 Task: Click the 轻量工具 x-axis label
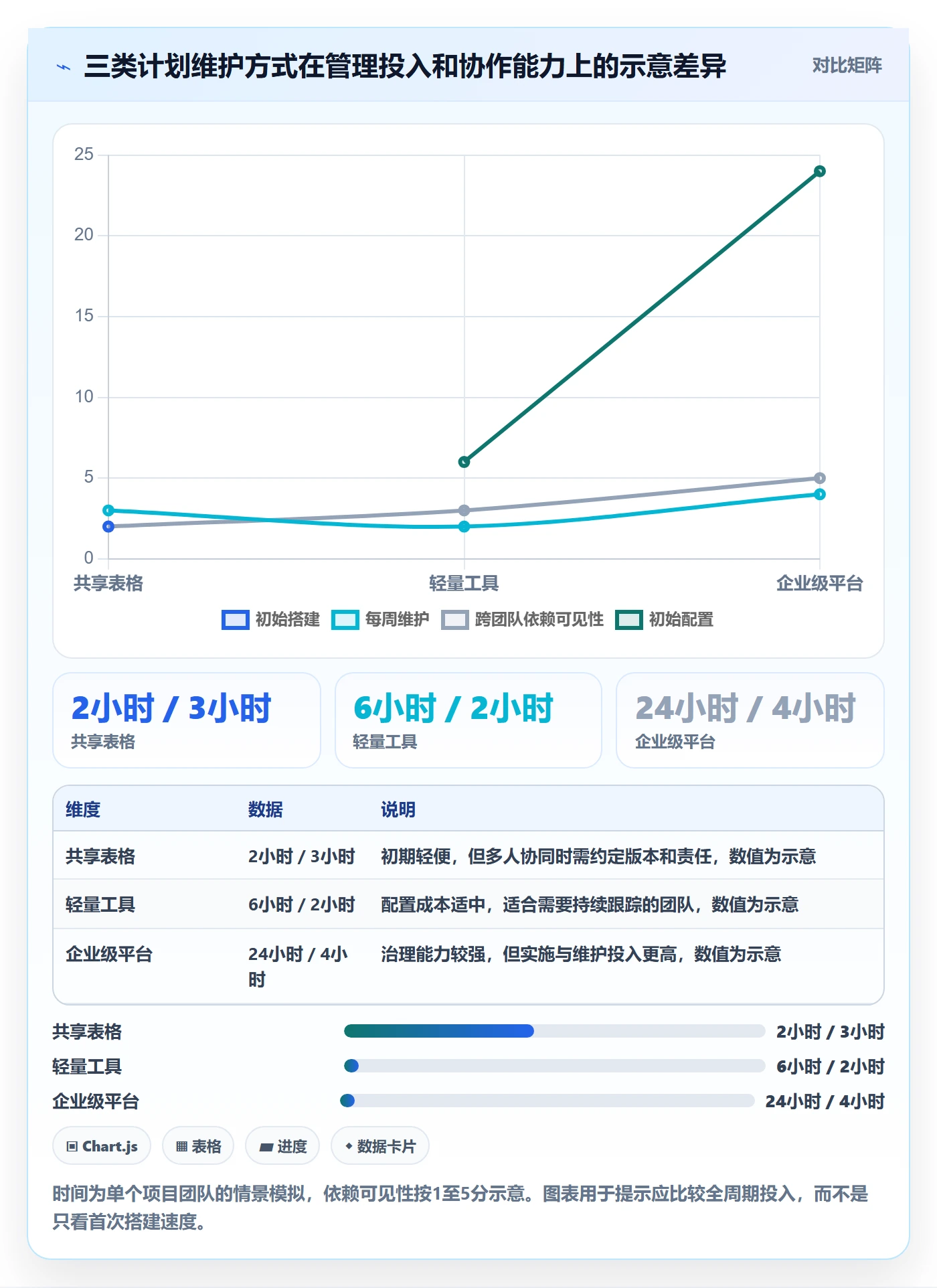coord(464,583)
